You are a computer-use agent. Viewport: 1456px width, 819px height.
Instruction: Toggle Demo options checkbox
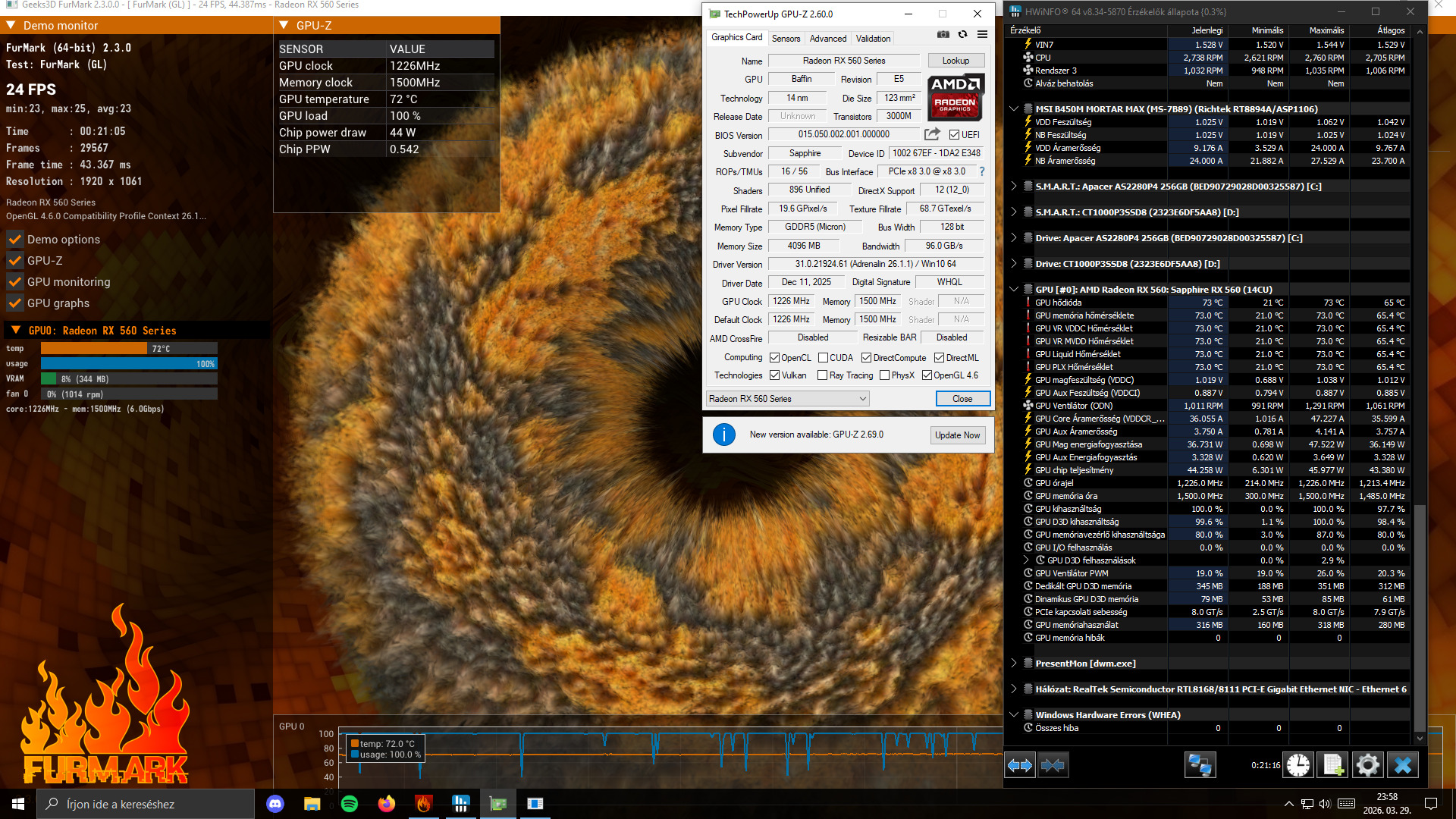tap(14, 239)
